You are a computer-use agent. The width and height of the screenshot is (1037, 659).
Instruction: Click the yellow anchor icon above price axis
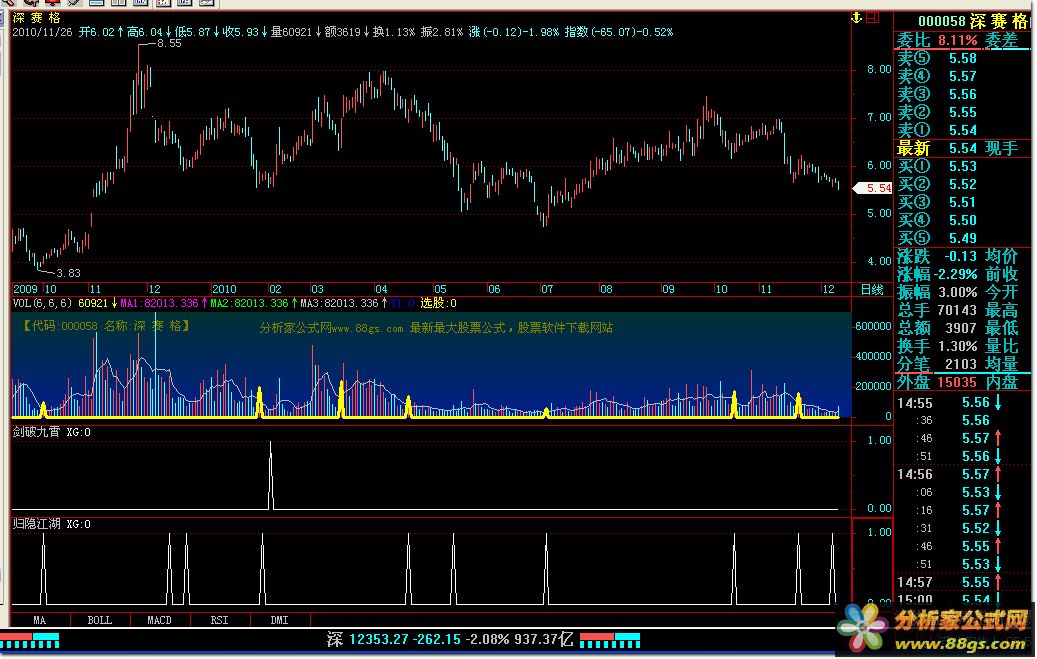(857, 18)
